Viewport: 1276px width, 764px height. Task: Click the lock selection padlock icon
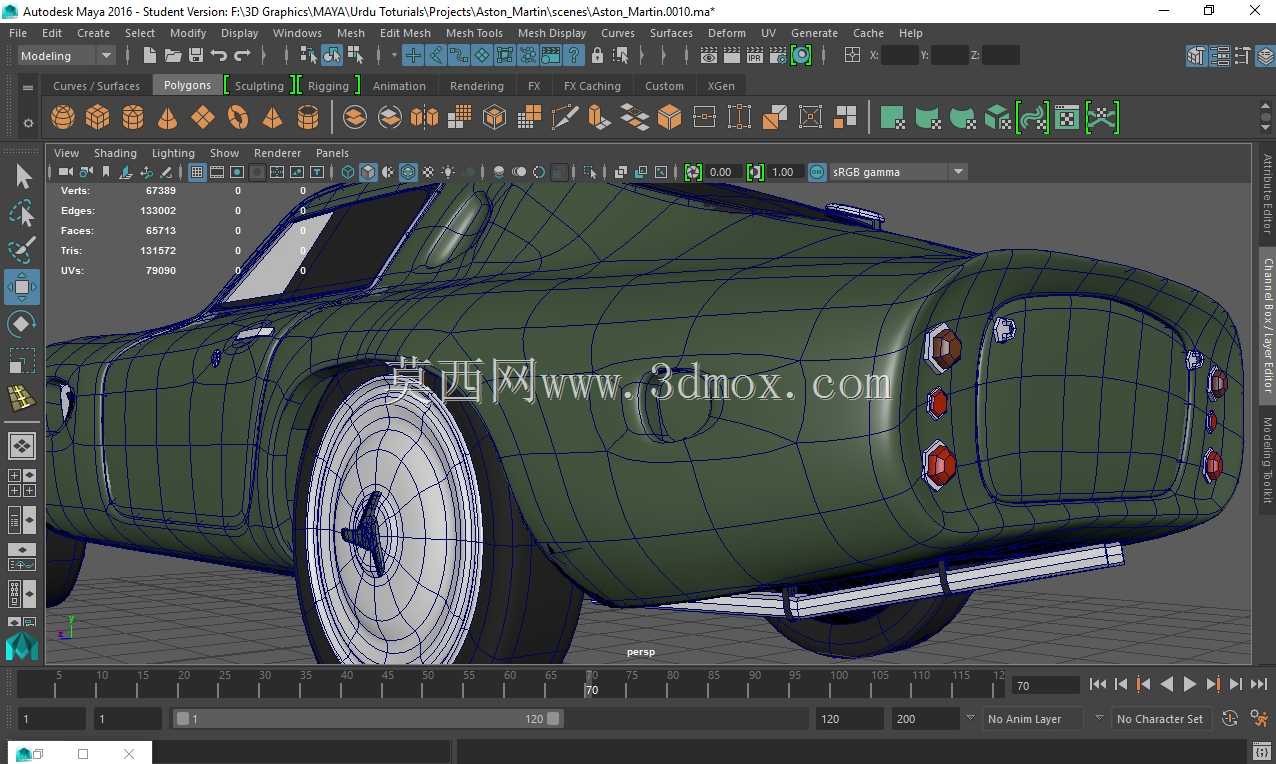597,55
